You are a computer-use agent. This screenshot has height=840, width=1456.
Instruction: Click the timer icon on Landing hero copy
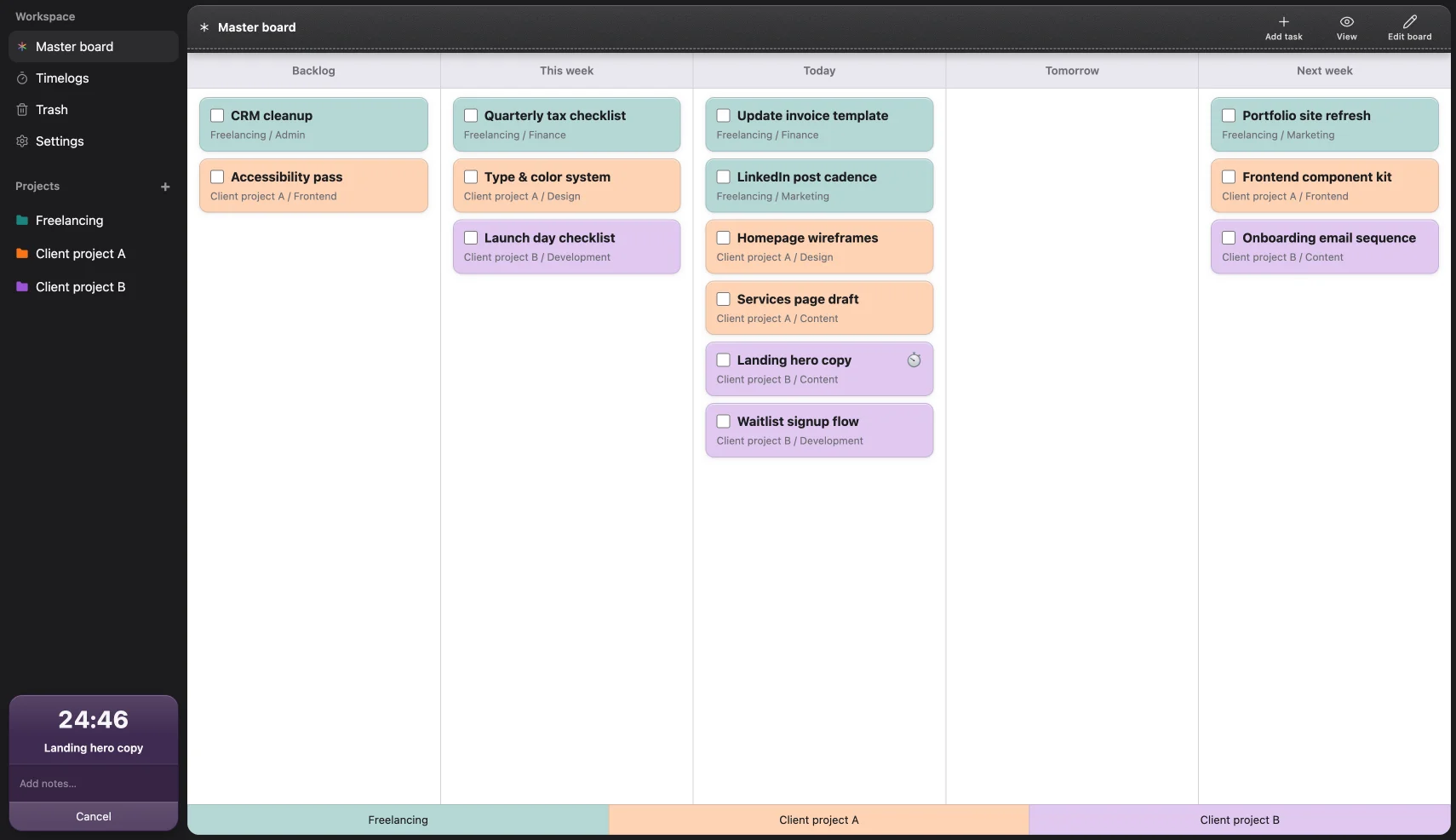(914, 360)
